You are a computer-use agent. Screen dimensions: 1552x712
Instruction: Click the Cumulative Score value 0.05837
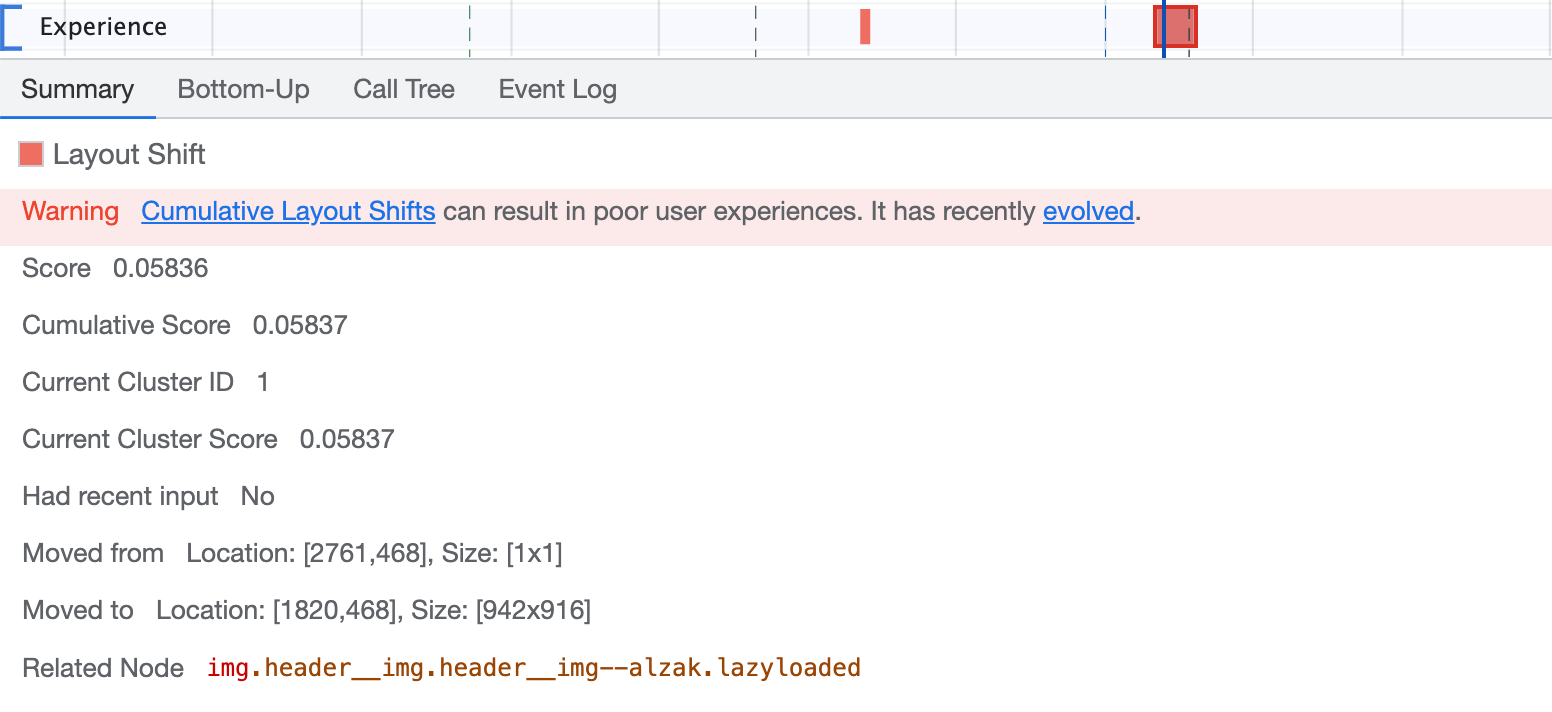(x=300, y=326)
